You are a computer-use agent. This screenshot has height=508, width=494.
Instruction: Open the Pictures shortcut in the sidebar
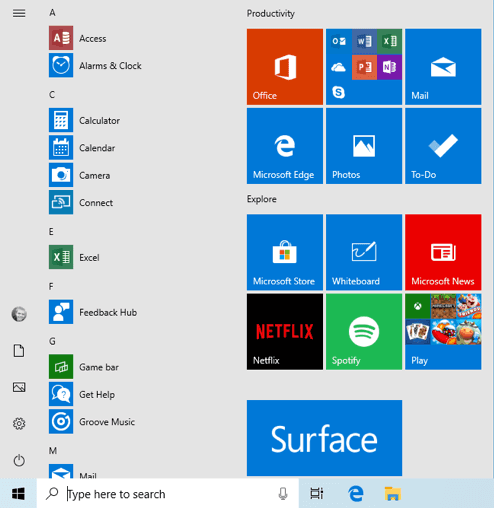[x=19, y=387]
